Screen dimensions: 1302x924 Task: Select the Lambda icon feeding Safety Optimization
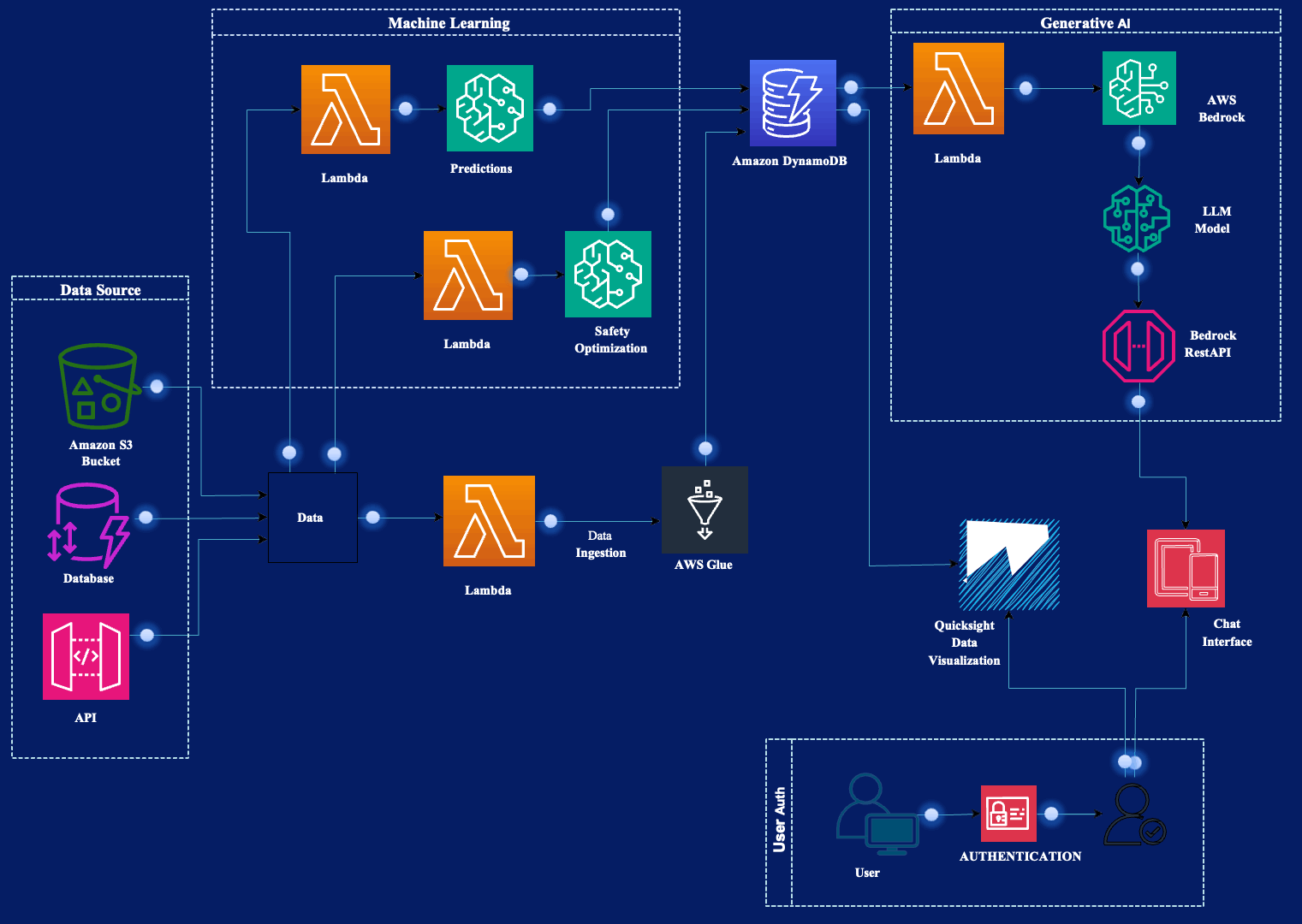(468, 275)
